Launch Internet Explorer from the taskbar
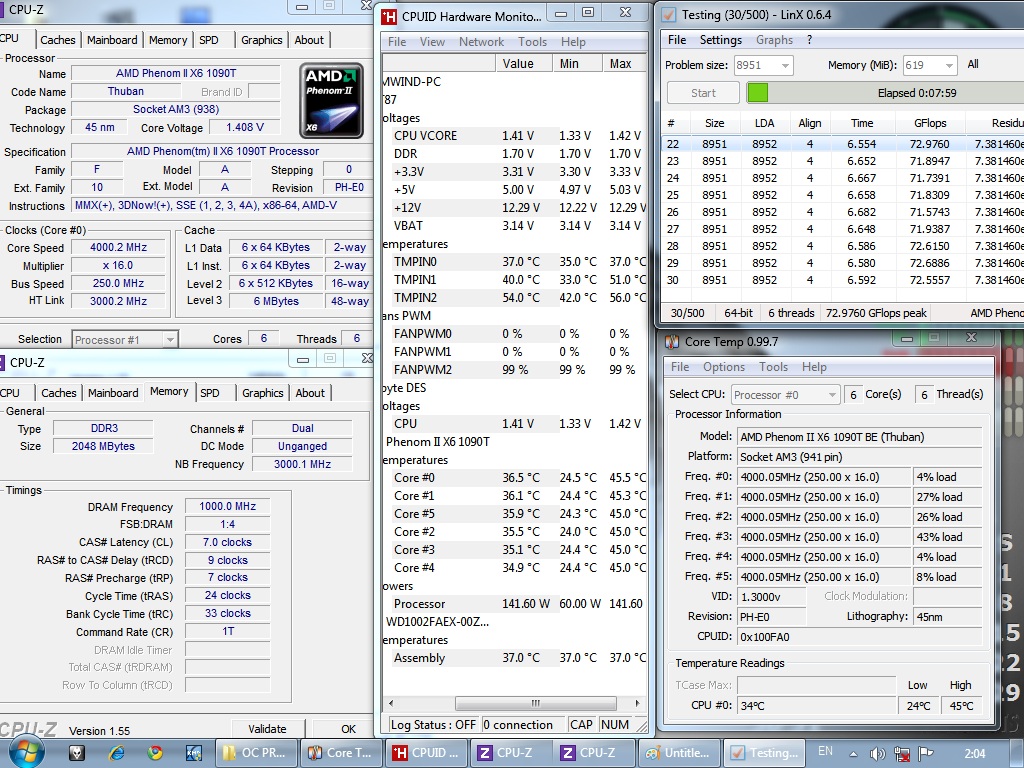 (x=117, y=752)
